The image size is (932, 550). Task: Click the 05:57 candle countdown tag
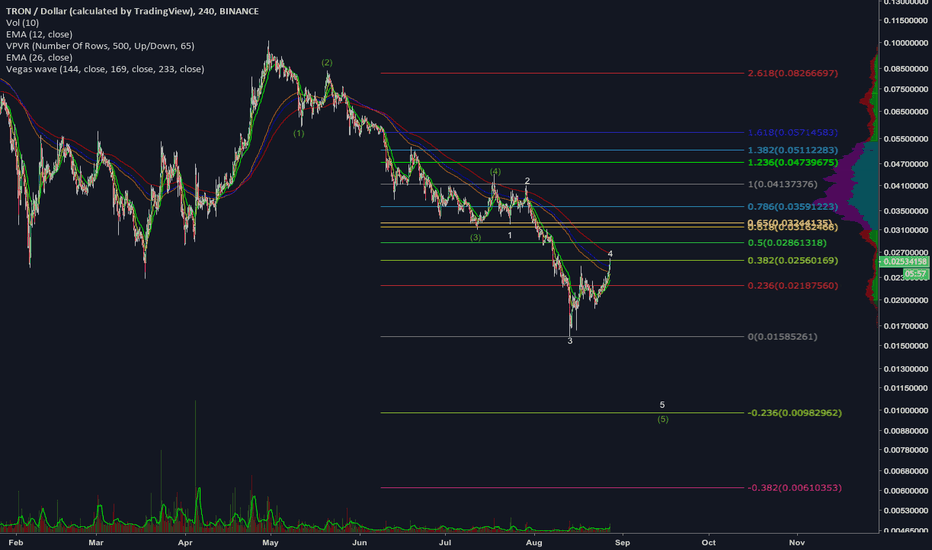coord(916,274)
